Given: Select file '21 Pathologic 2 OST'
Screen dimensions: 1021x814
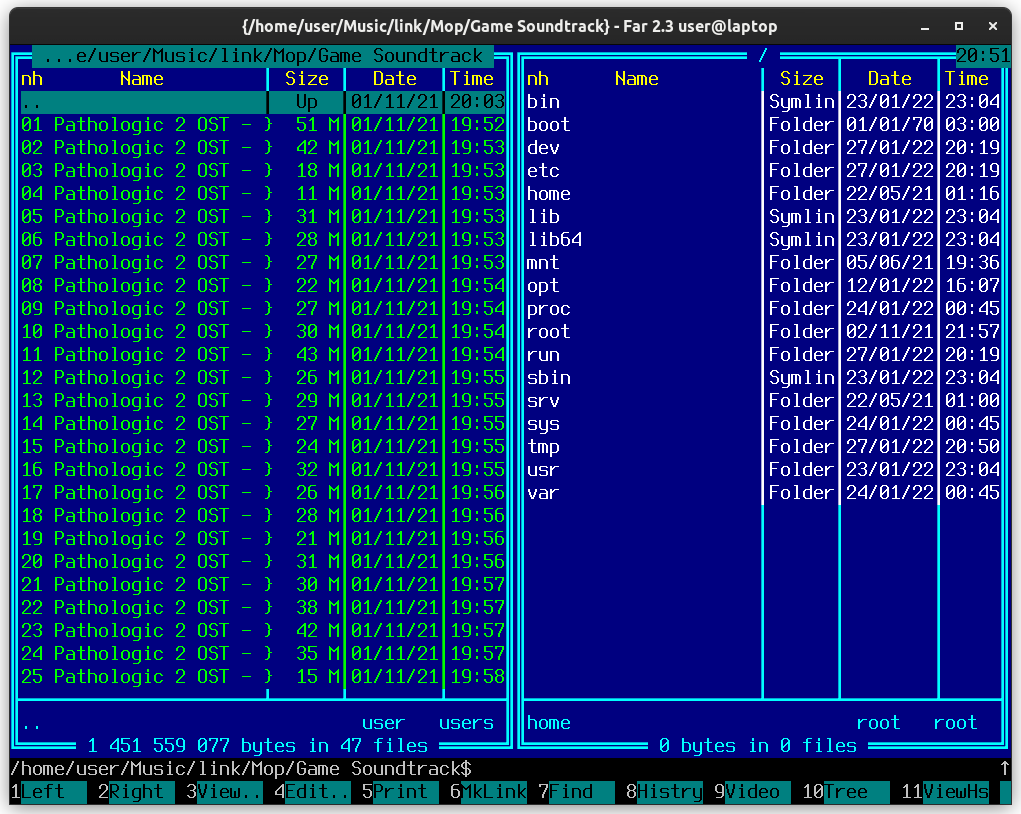Looking at the screenshot, I should click(263, 585).
